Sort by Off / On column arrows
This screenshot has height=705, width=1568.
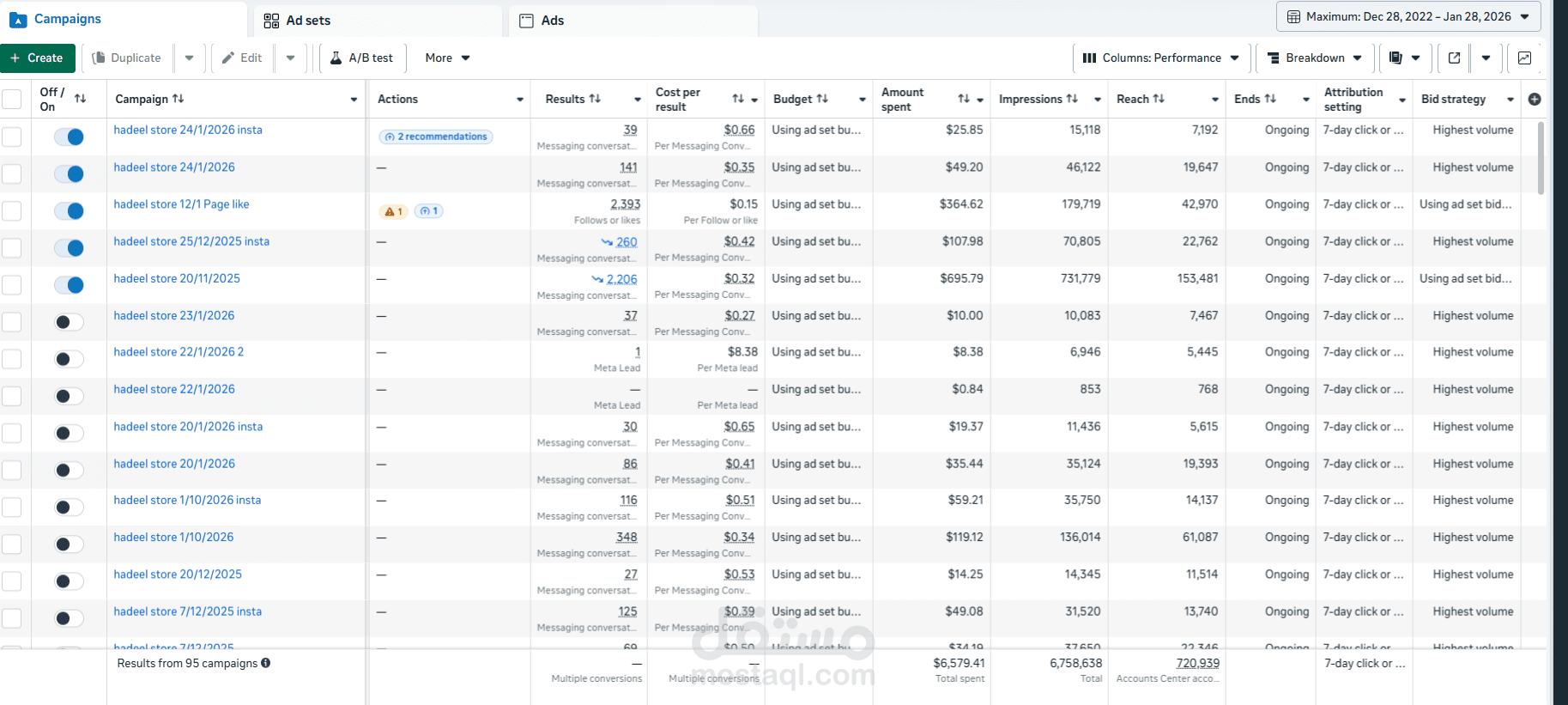(x=80, y=99)
